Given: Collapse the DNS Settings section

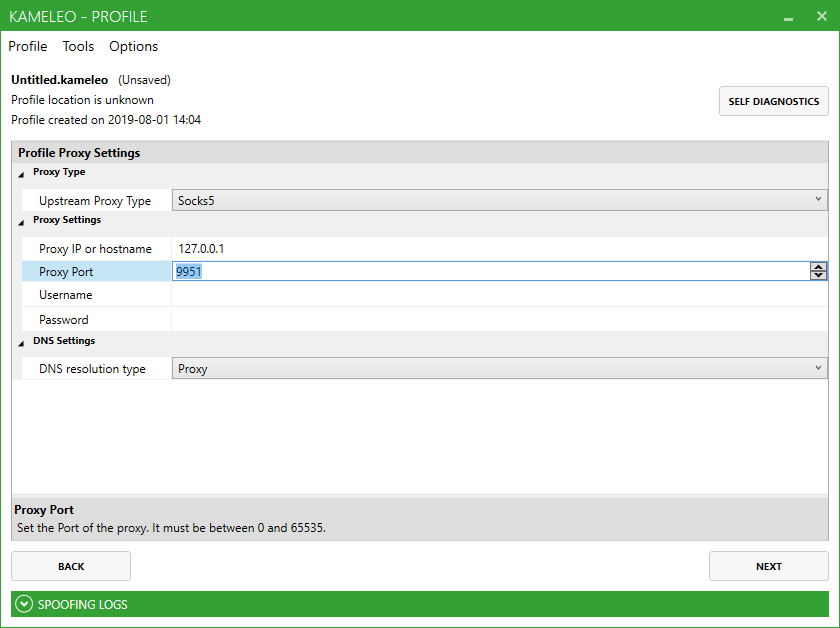Looking at the screenshot, I should 21,343.
